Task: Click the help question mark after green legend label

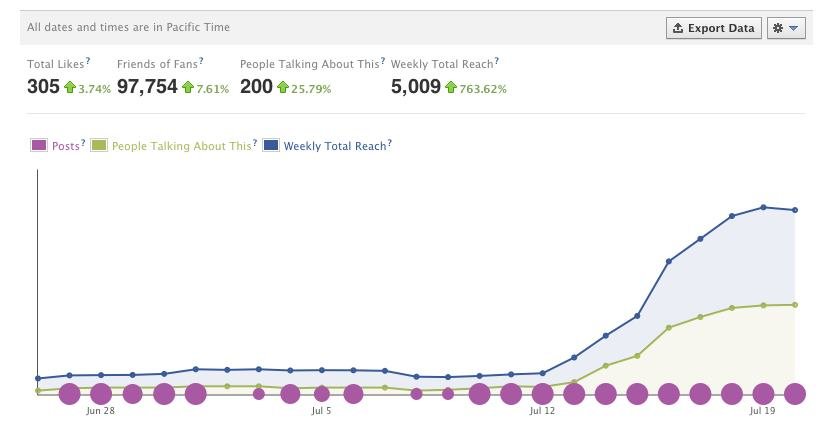Action: point(254,144)
